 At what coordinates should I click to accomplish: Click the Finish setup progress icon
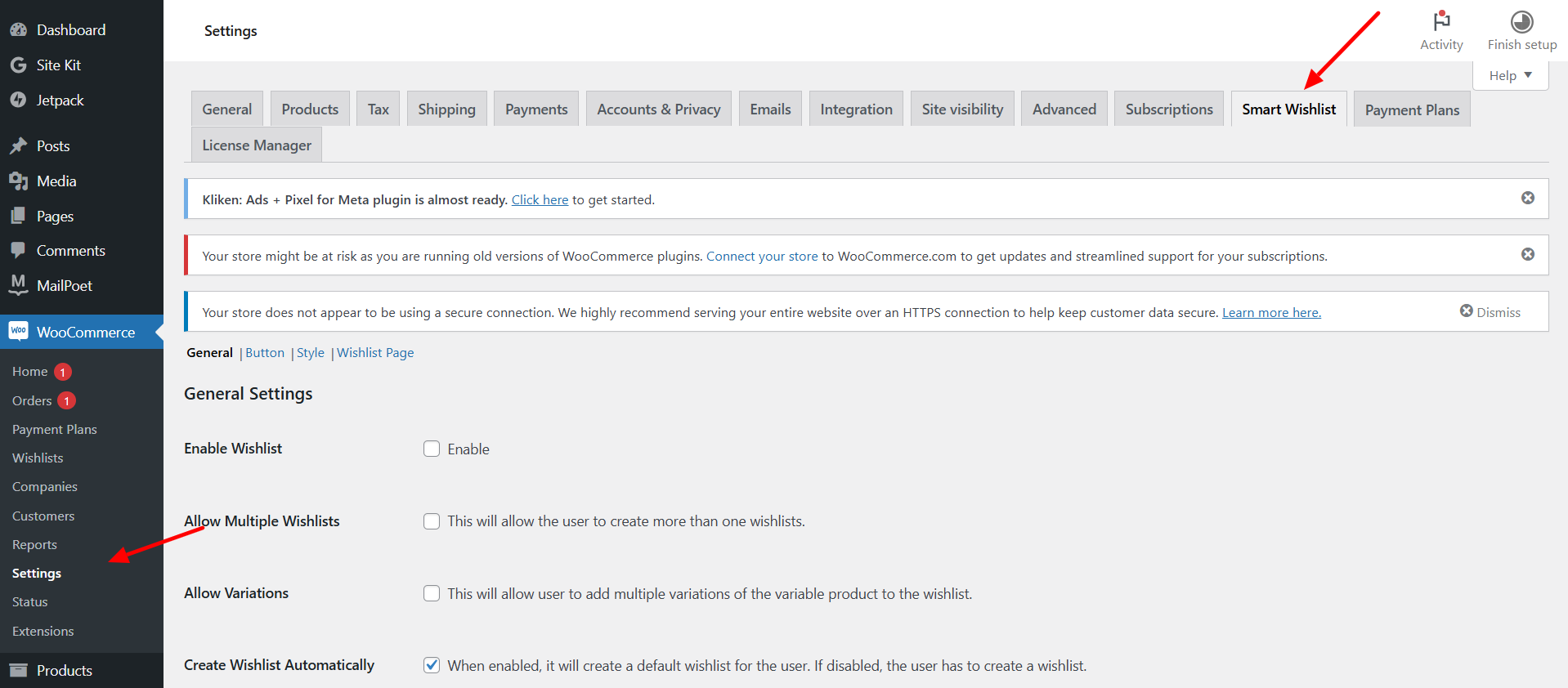[1521, 21]
